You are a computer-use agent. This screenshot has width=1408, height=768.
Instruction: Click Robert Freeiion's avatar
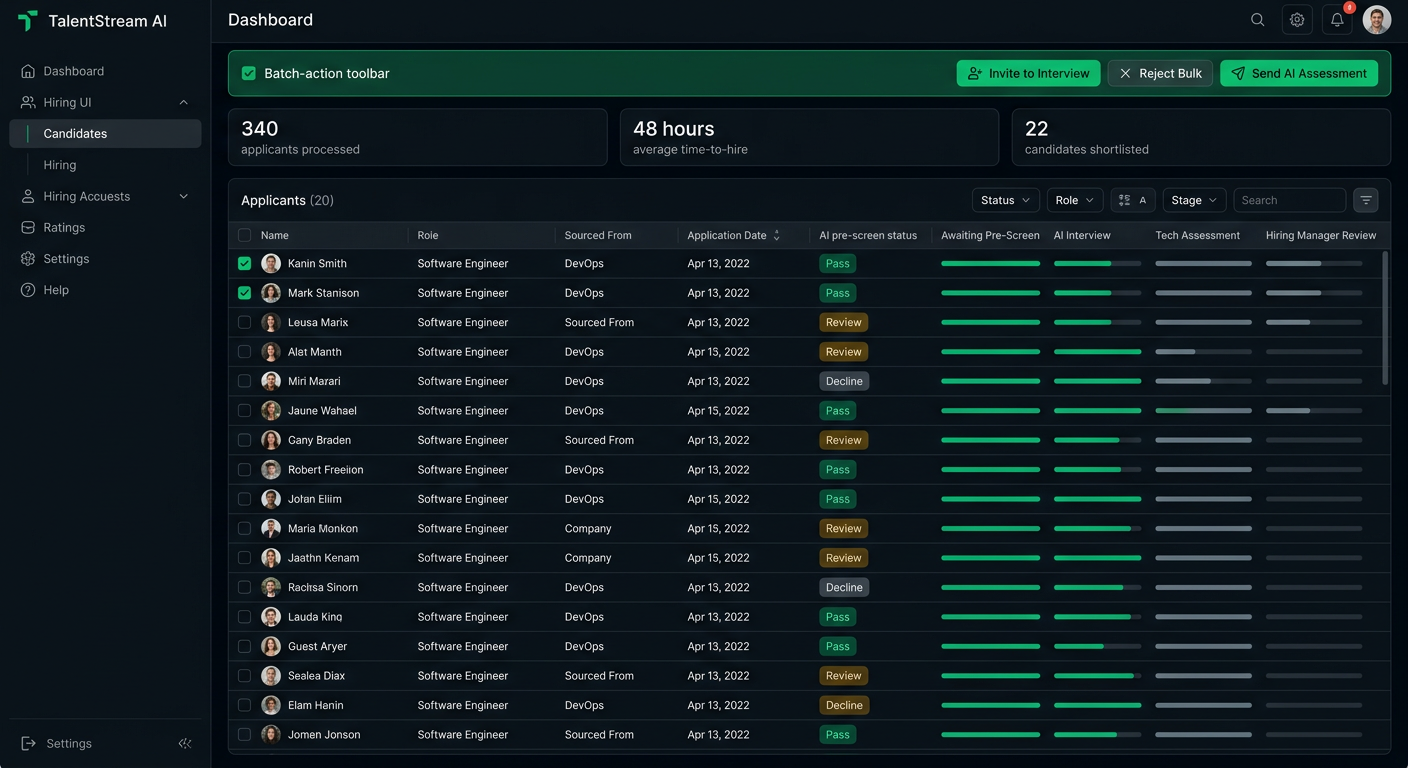(271, 469)
